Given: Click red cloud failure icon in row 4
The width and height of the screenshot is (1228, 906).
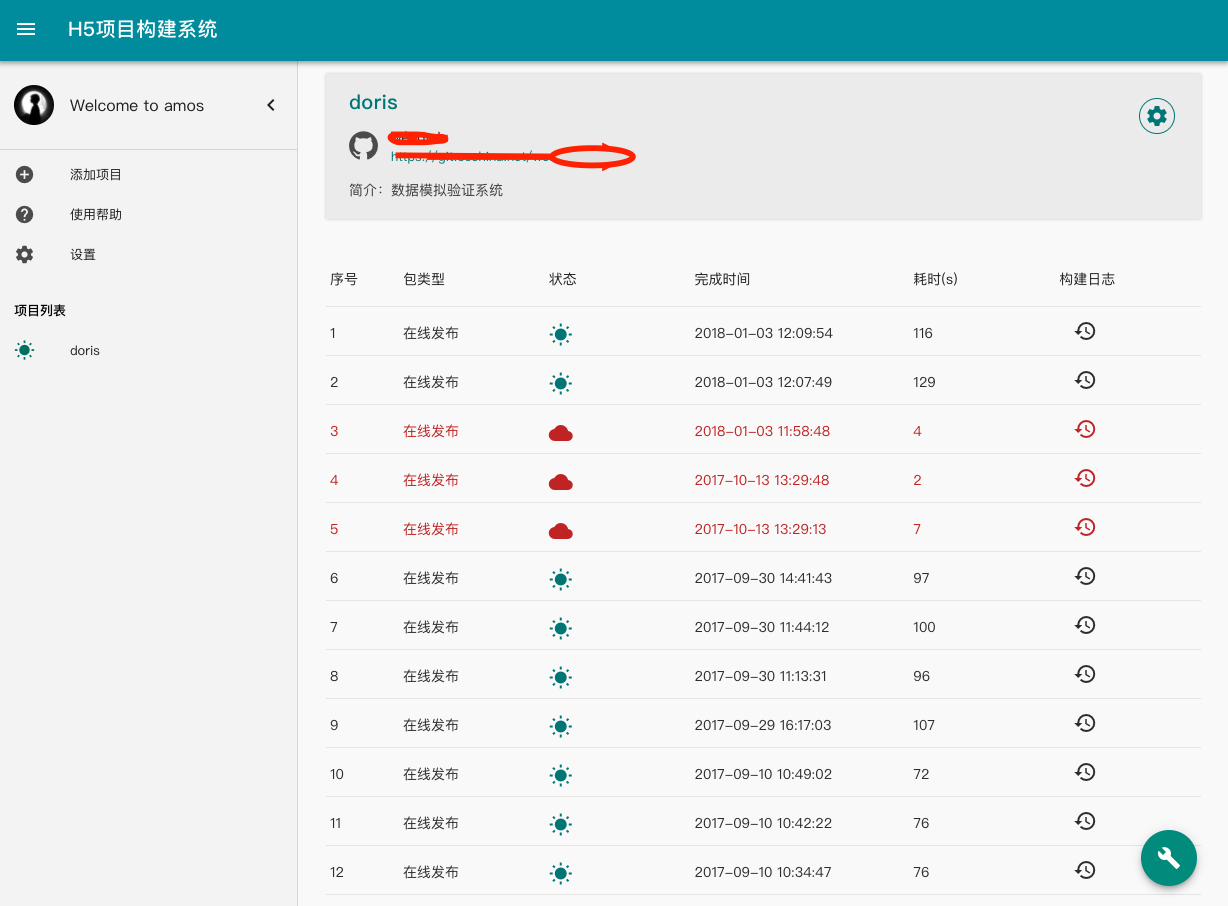Looking at the screenshot, I should 561,481.
